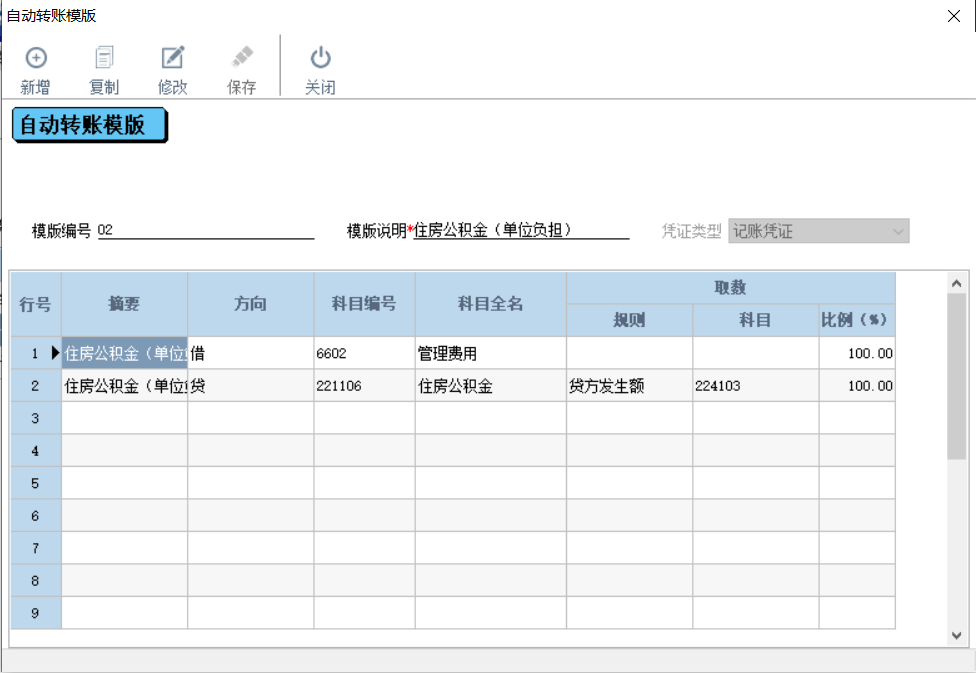976x673 pixels.
Task: Close the 自动转账模版 window with X
Action: [954, 16]
